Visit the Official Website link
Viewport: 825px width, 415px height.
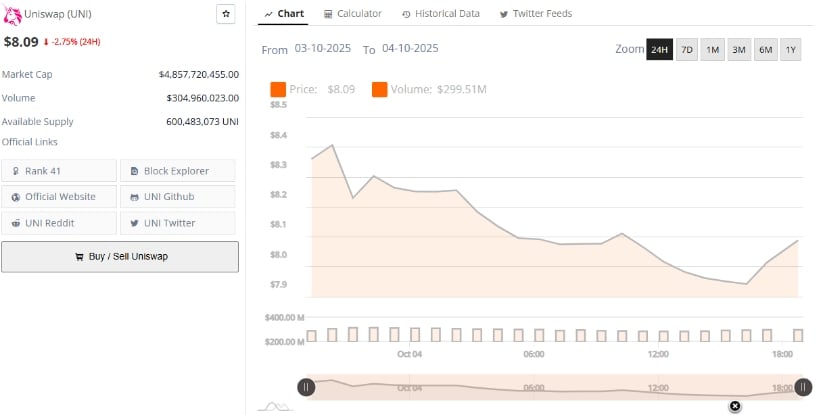click(x=59, y=197)
